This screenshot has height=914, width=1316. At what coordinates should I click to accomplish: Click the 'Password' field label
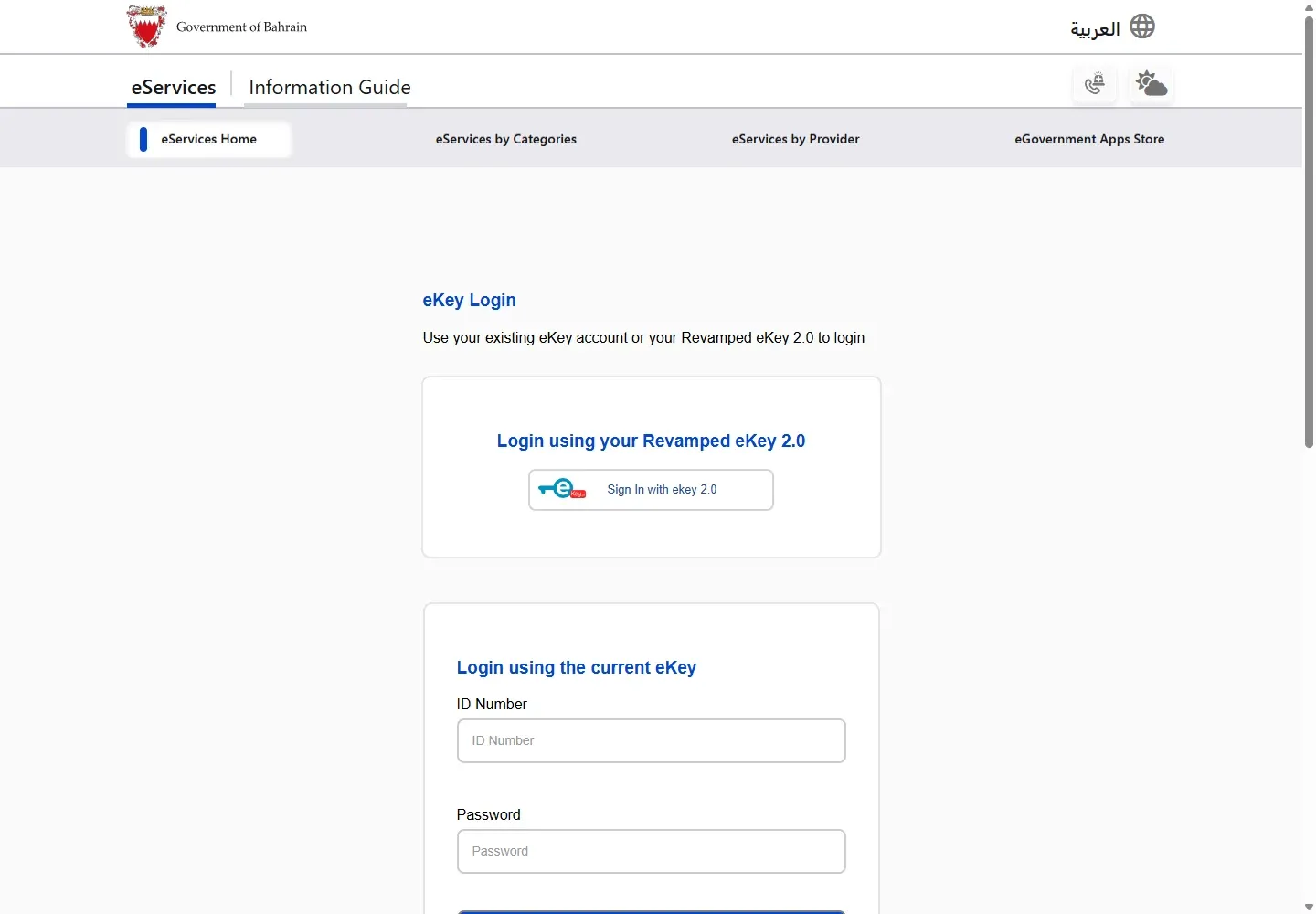click(x=488, y=814)
